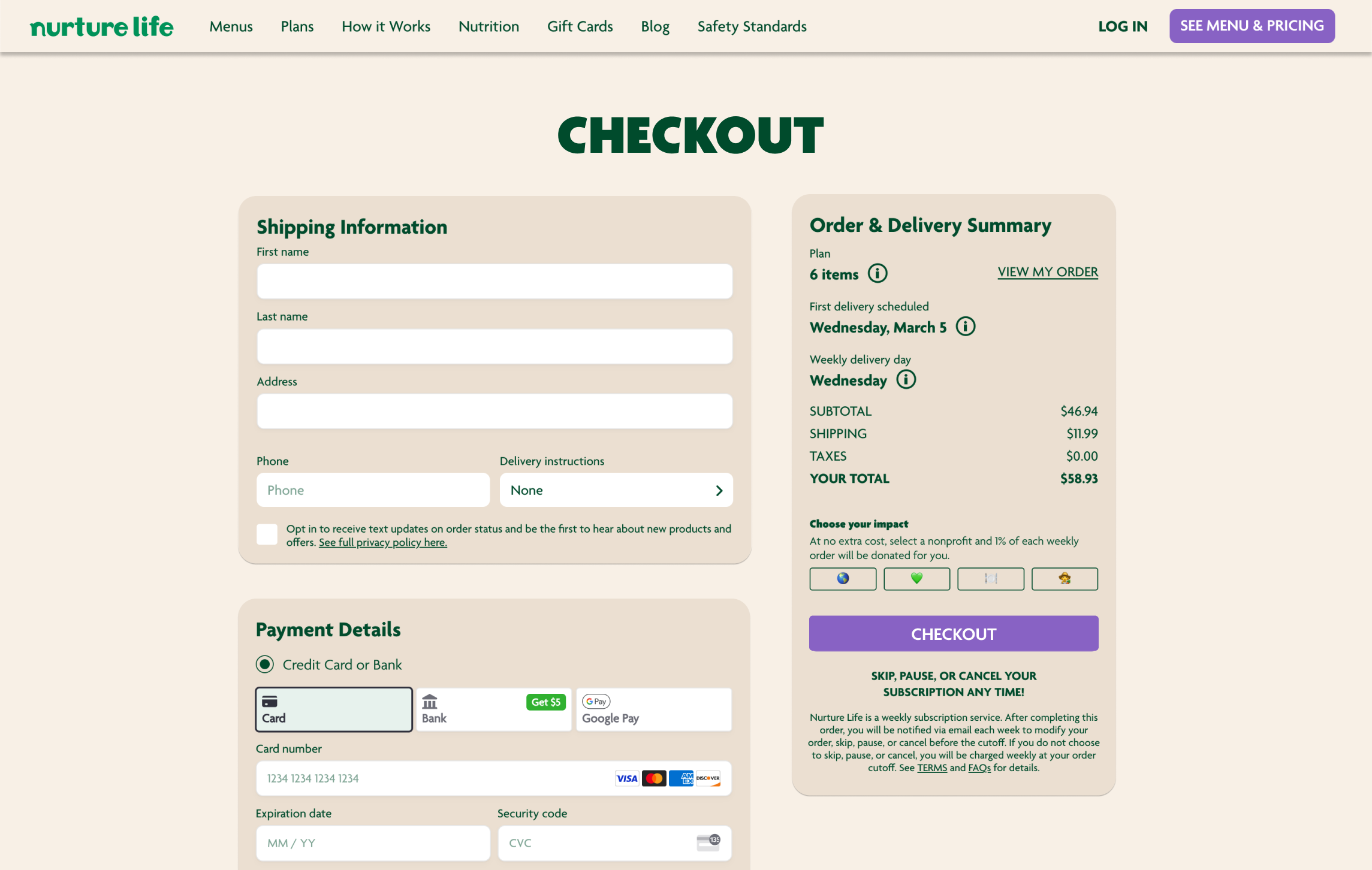Click the purple CHECKOUT button
This screenshot has width=1372, height=870.
(953, 633)
